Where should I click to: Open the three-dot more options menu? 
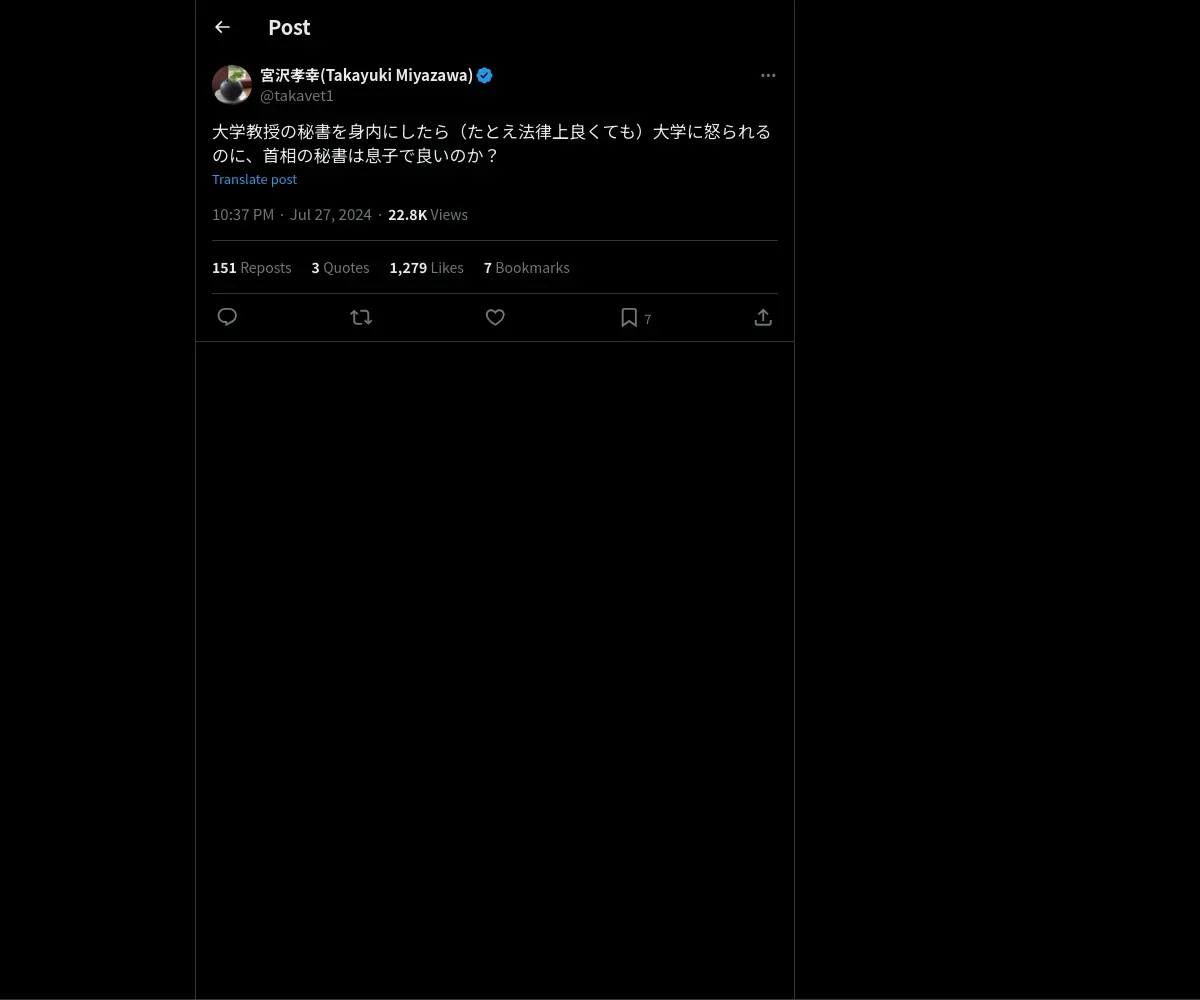(x=768, y=75)
